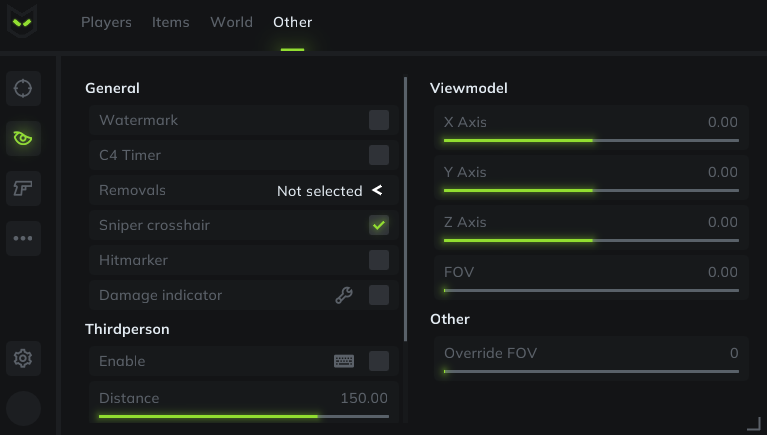This screenshot has height=435, width=767.
Task: Enable the Thirdperson checkbox
Action: (x=379, y=361)
